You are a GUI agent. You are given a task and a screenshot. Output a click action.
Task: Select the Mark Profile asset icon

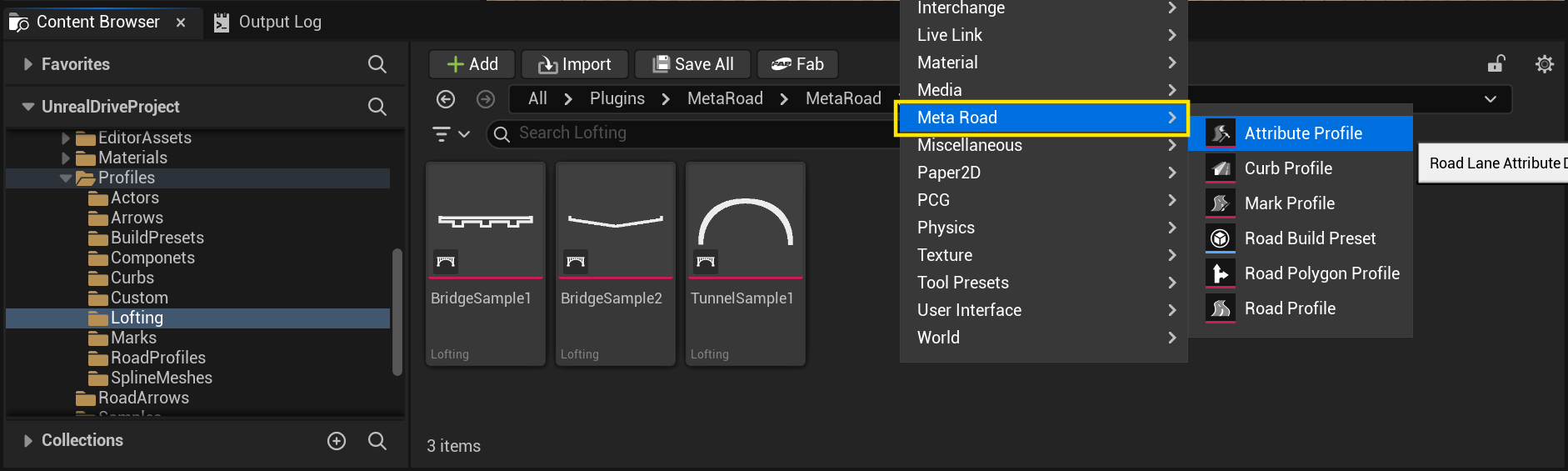tap(1221, 203)
